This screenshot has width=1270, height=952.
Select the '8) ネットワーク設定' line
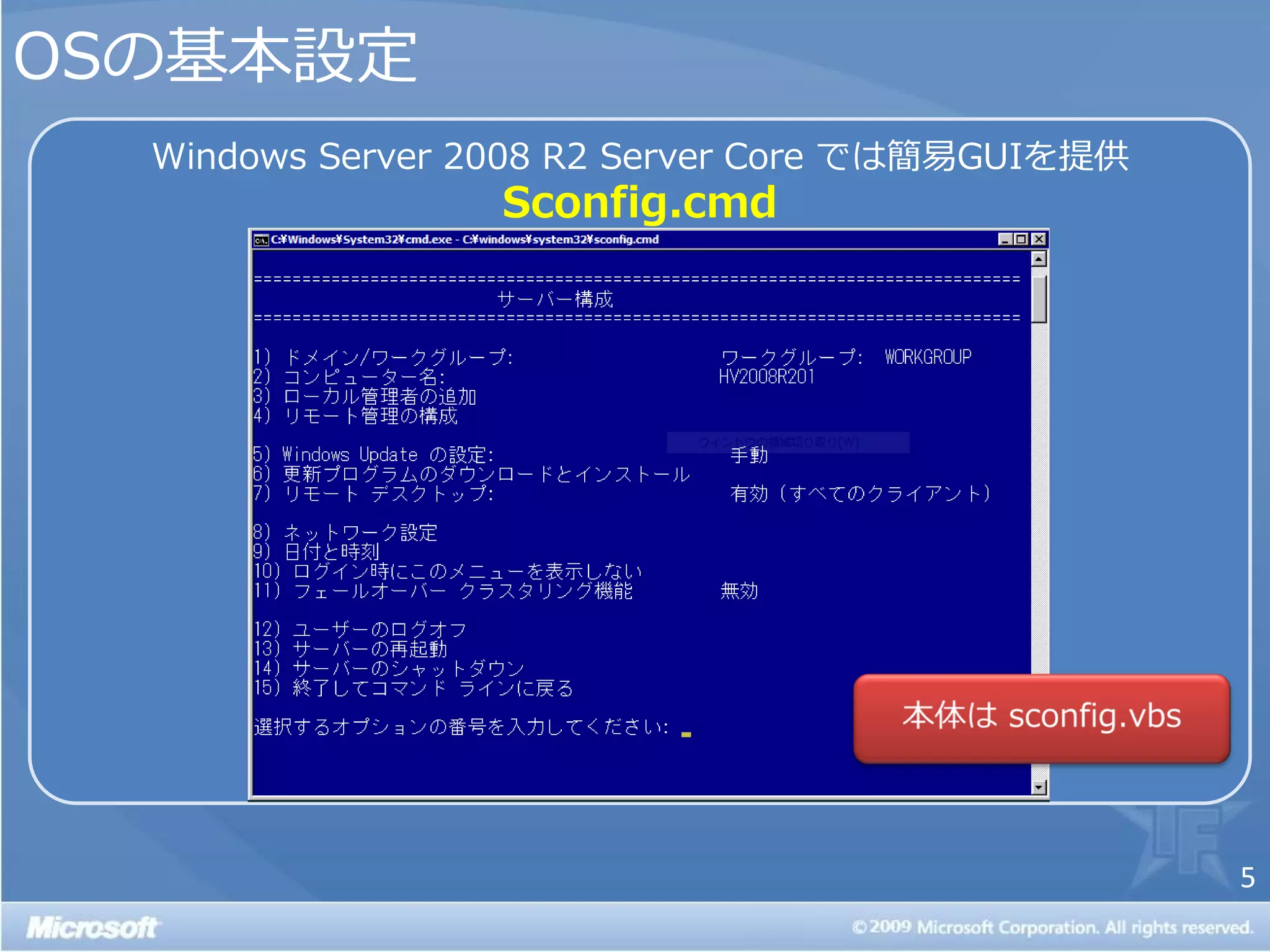click(345, 532)
